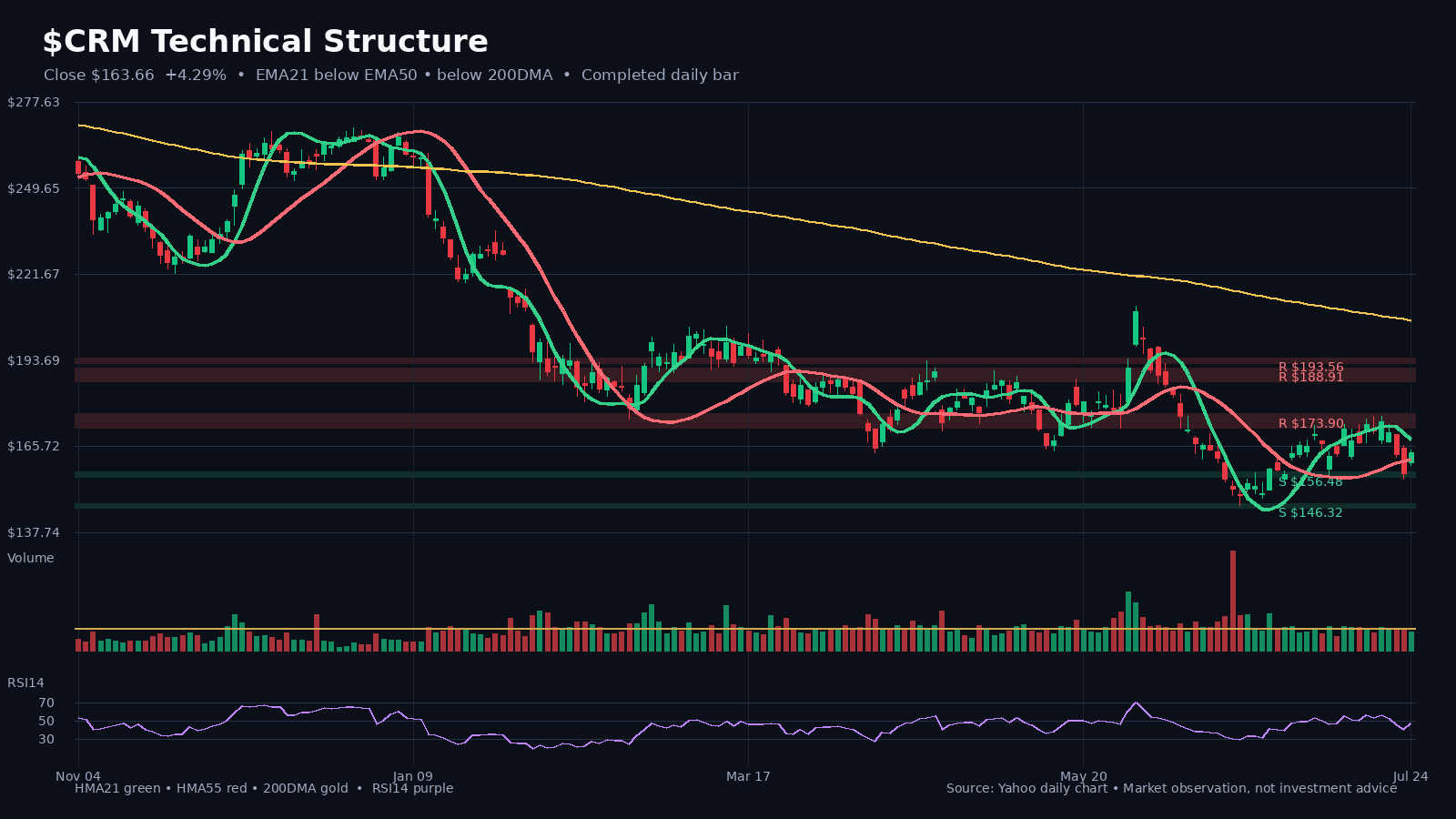Click the $137.74 price axis label
Viewport: 1456px width, 819px height.
point(34,532)
